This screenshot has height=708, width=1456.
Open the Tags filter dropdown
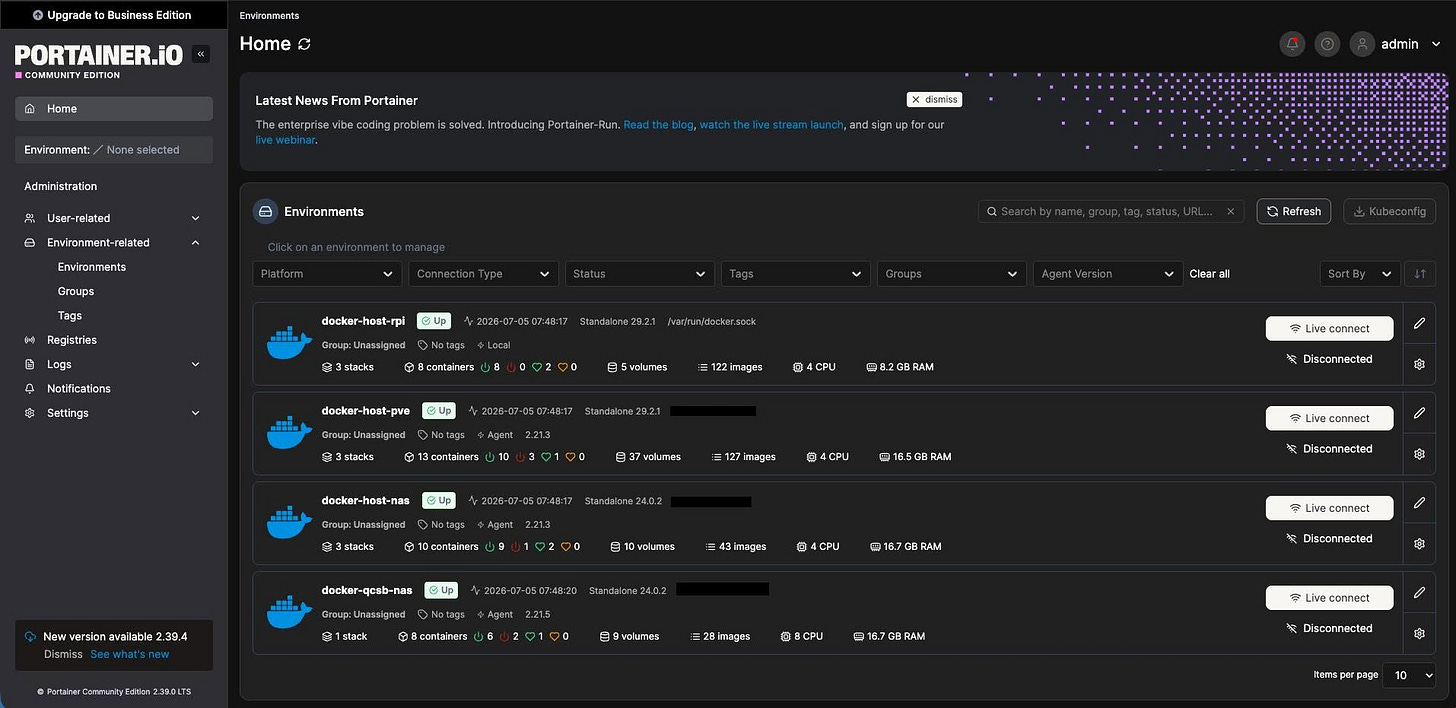point(795,274)
